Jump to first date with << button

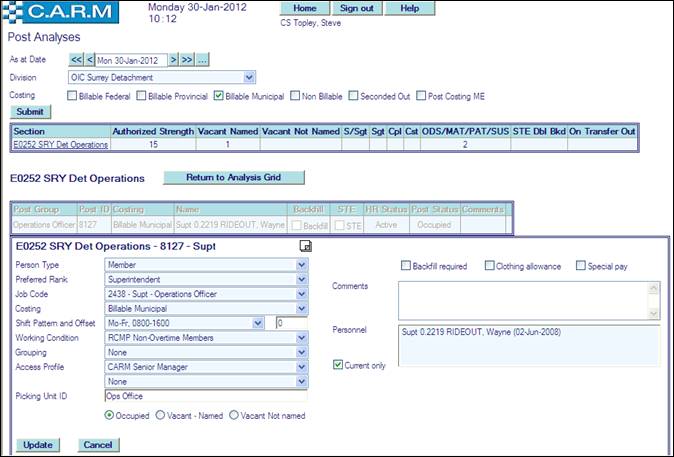click(76, 60)
